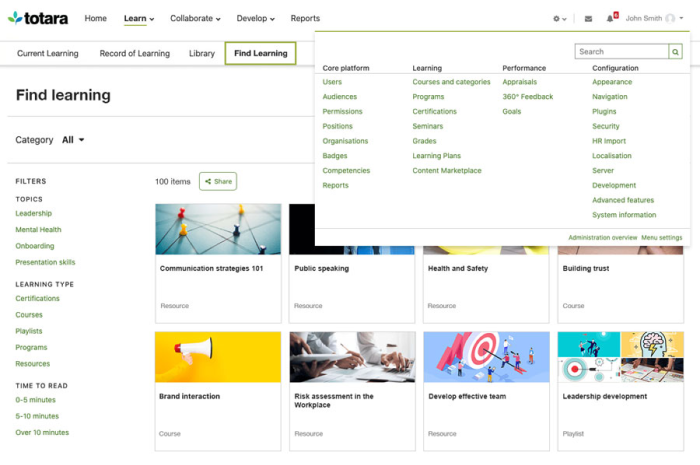Open Audiences admin link

click(x=340, y=96)
